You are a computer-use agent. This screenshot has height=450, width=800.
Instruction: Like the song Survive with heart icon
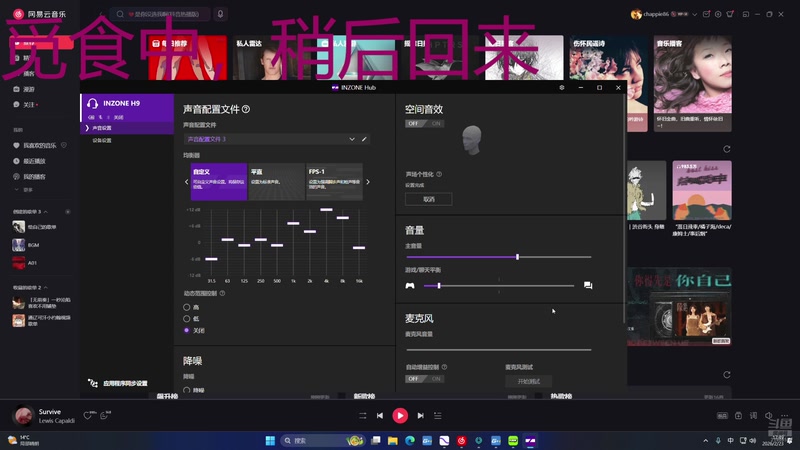click(x=88, y=416)
